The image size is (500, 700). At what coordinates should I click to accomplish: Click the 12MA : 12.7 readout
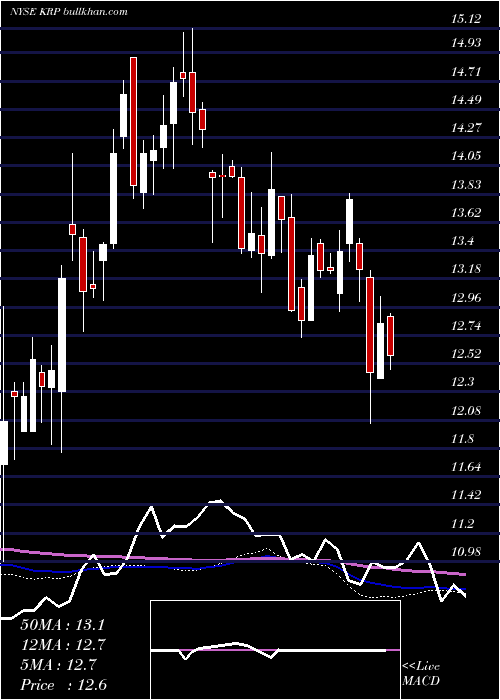(x=62, y=645)
